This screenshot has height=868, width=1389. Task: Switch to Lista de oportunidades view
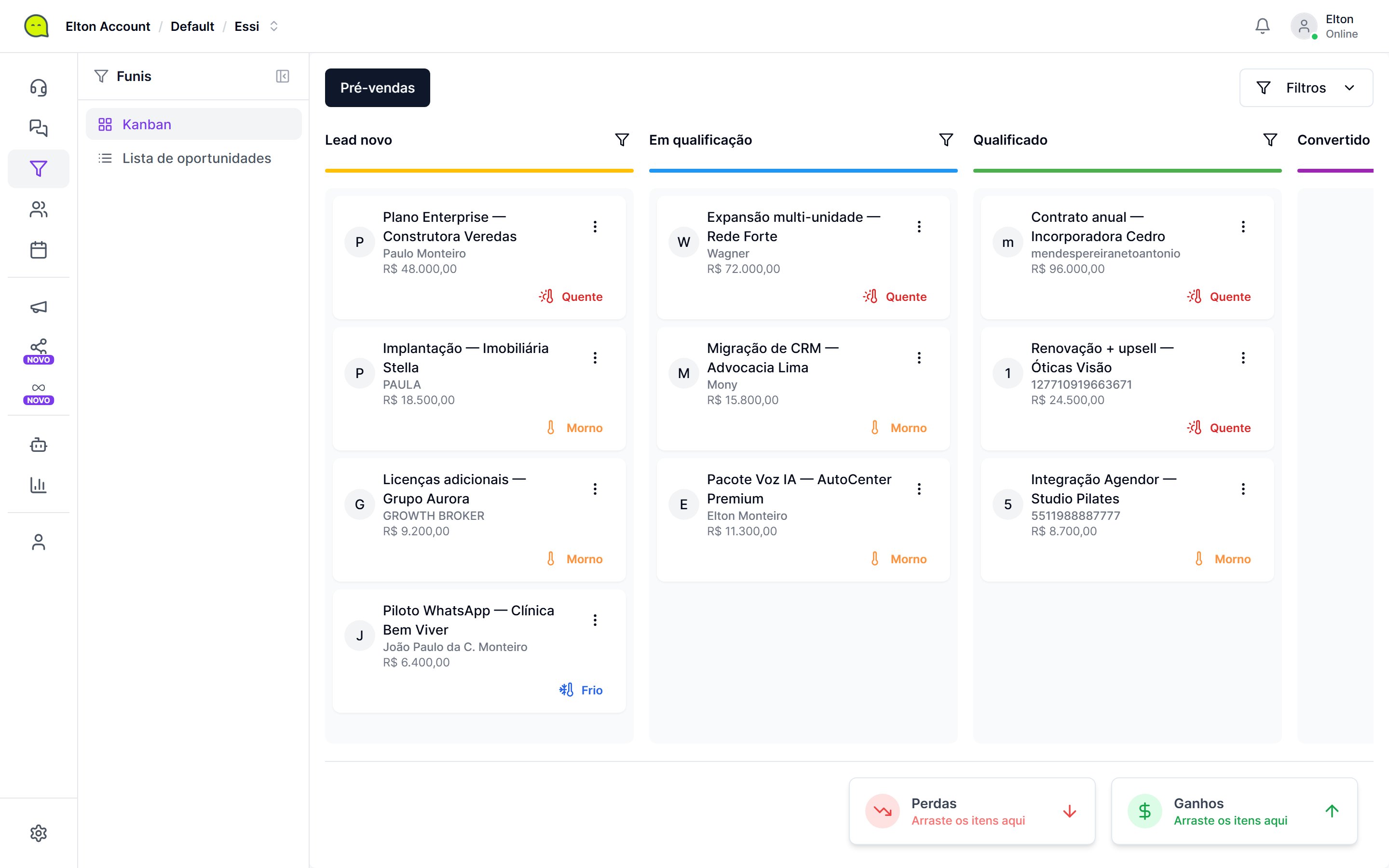[193, 158]
